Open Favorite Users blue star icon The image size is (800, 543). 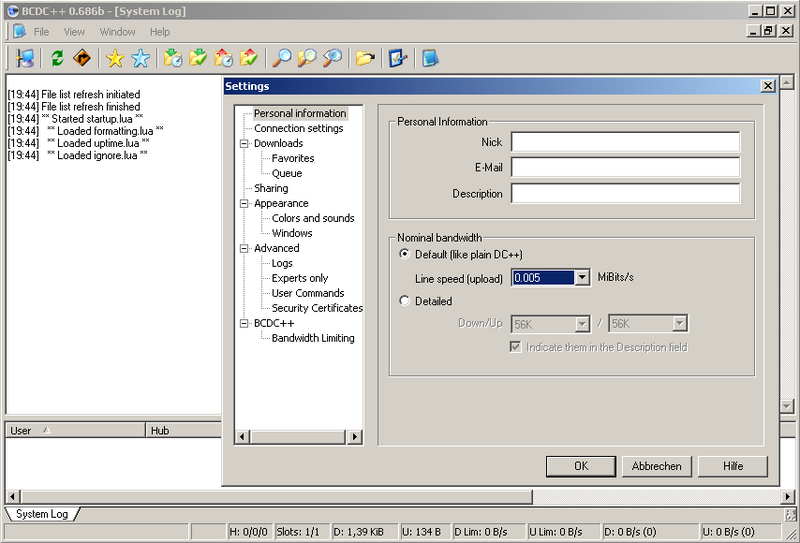140,58
